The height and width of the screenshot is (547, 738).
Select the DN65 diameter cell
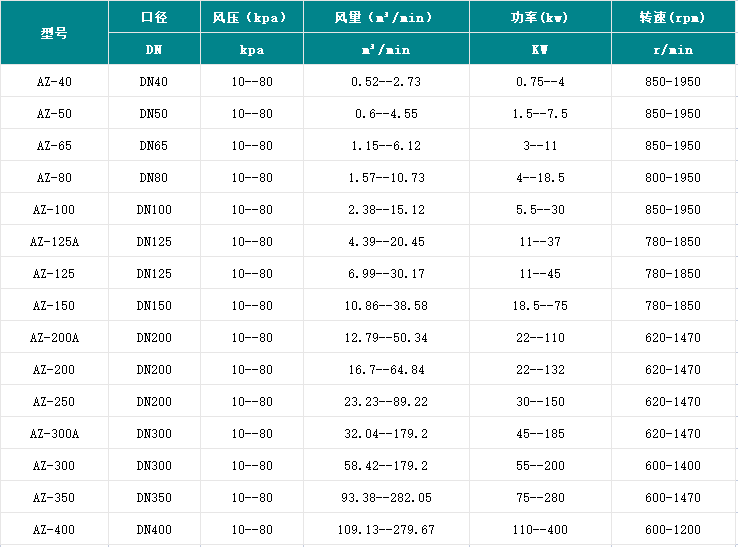click(x=154, y=146)
